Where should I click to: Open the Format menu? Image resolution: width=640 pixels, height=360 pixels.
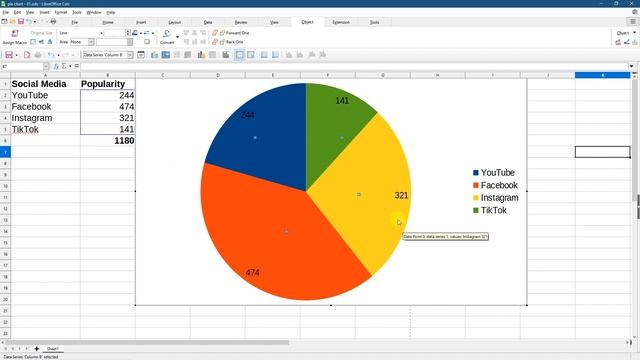coord(60,12)
